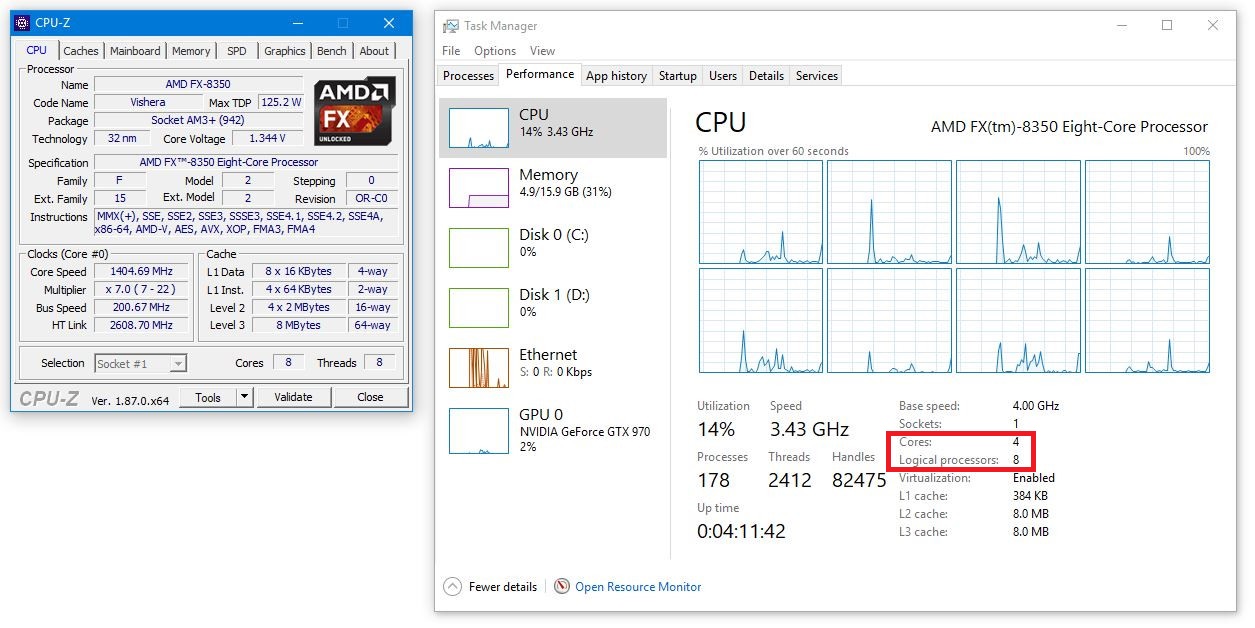
Task: Open the Tools dropdown arrow in CPU-Z
Action: click(244, 397)
